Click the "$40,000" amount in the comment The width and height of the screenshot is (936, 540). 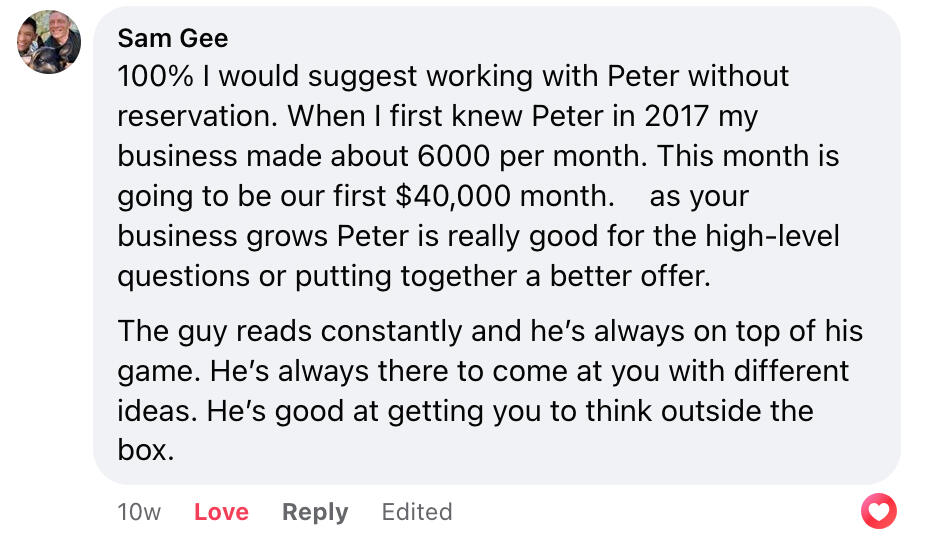pyautogui.click(x=452, y=196)
